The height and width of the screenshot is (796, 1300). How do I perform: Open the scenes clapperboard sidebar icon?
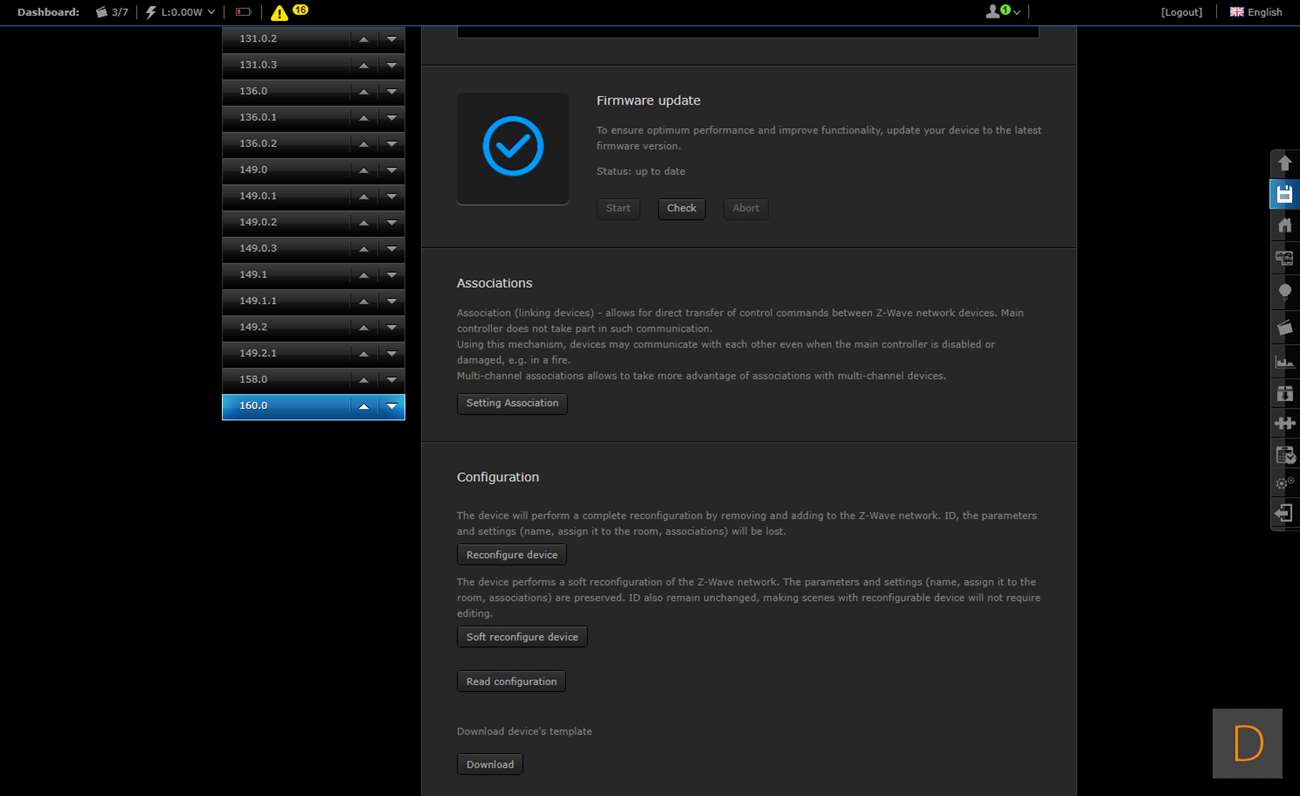1284,327
